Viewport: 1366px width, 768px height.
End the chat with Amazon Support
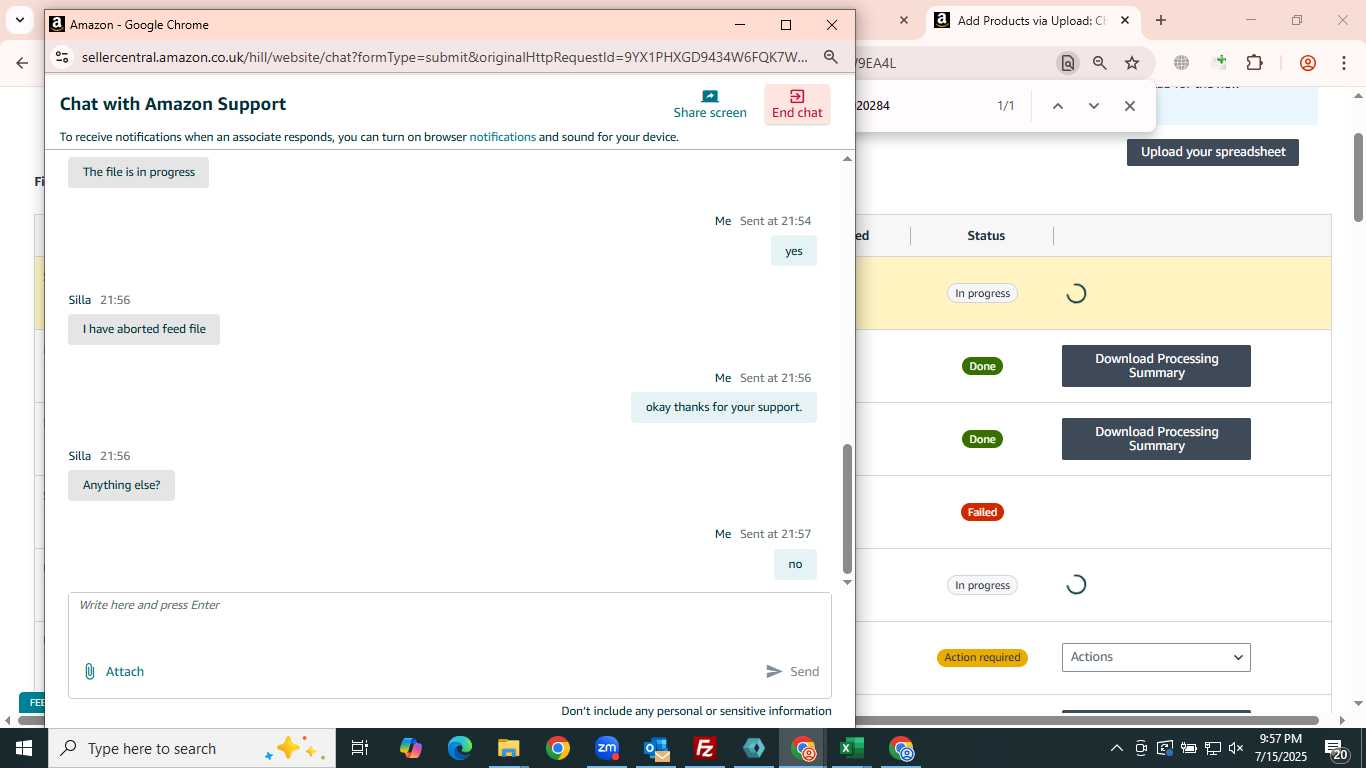pos(797,104)
